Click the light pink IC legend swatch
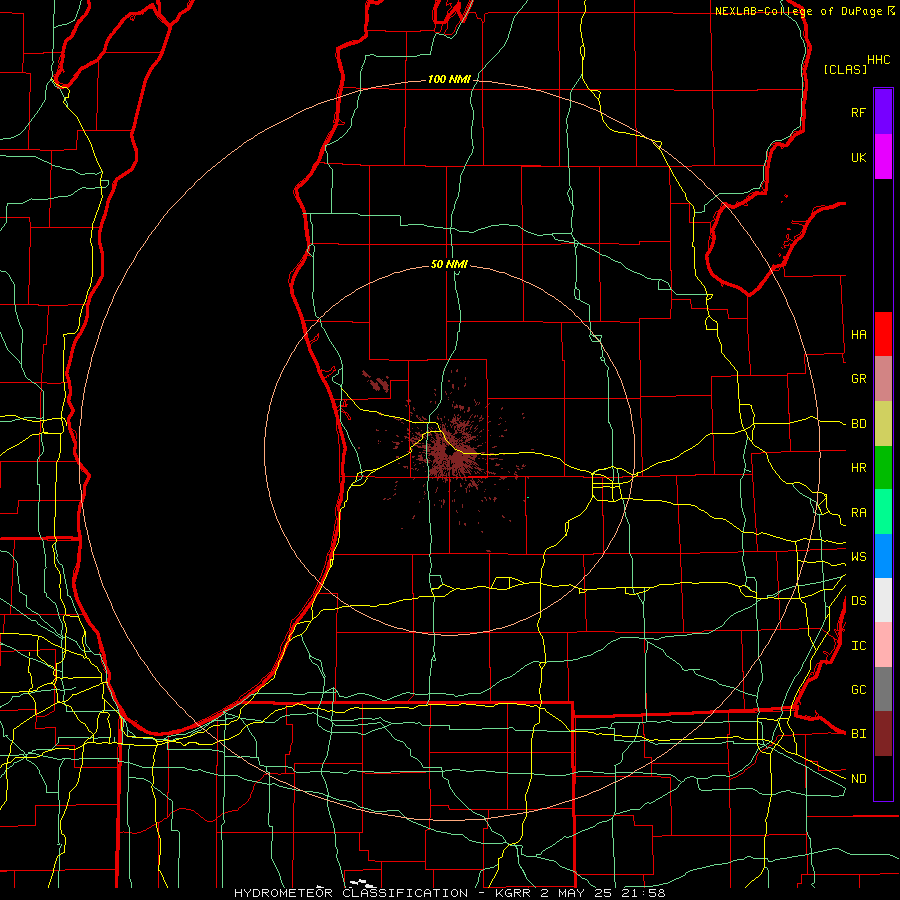Image resolution: width=900 pixels, height=900 pixels. pos(883,645)
